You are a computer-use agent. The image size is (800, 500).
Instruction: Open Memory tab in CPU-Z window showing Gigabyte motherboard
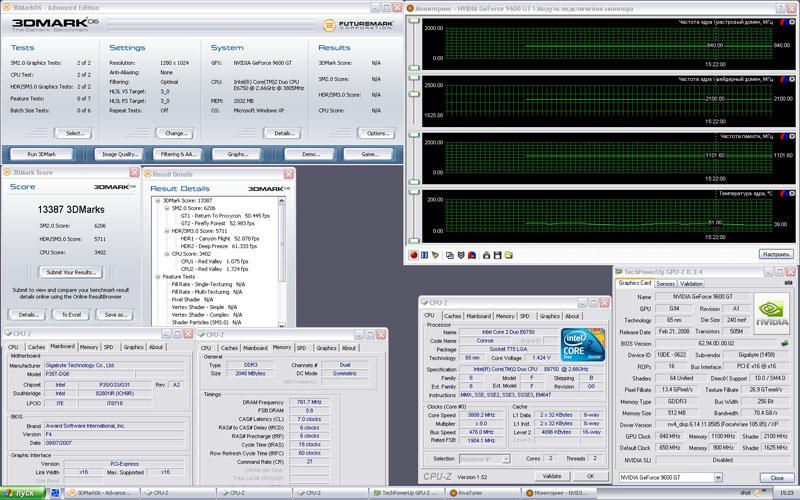pos(88,347)
